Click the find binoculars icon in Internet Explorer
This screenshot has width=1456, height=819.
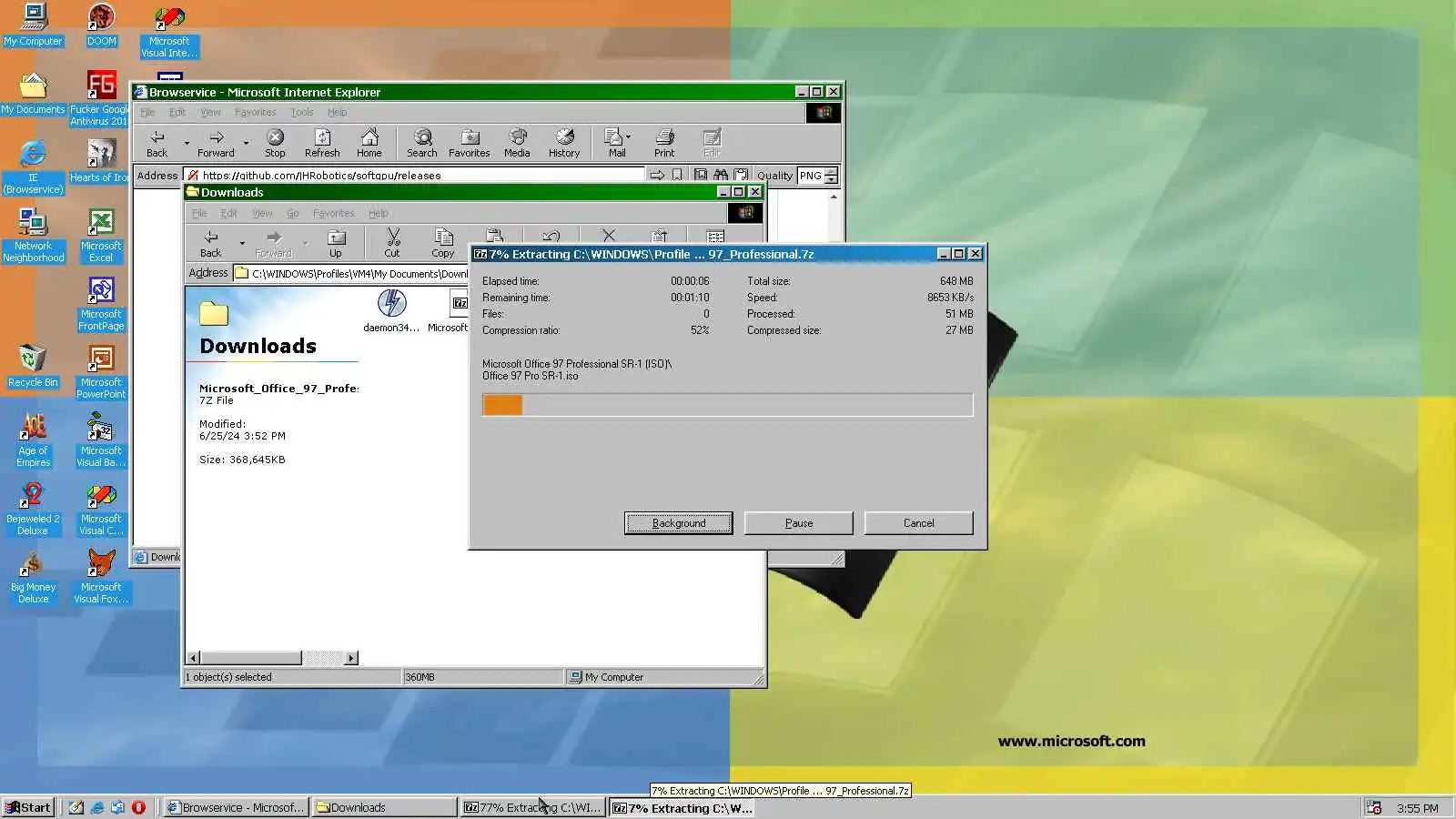(721, 175)
